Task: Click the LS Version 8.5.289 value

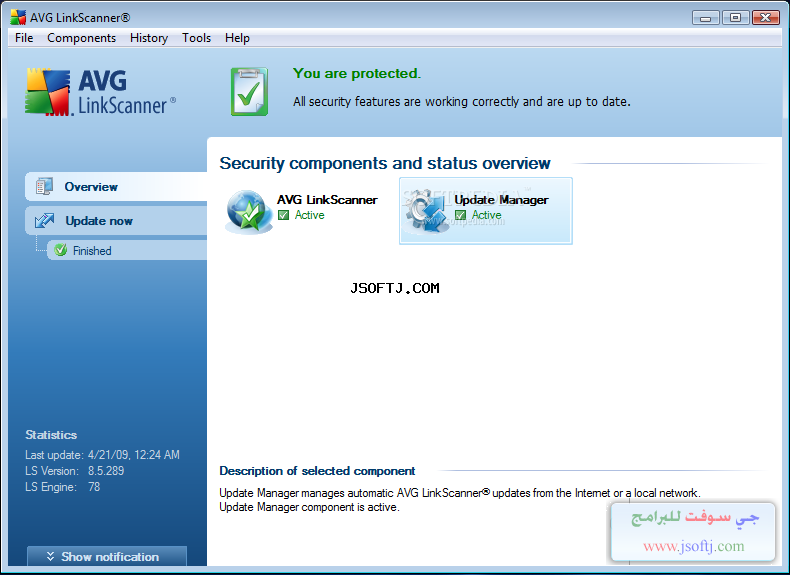Action: [106, 471]
